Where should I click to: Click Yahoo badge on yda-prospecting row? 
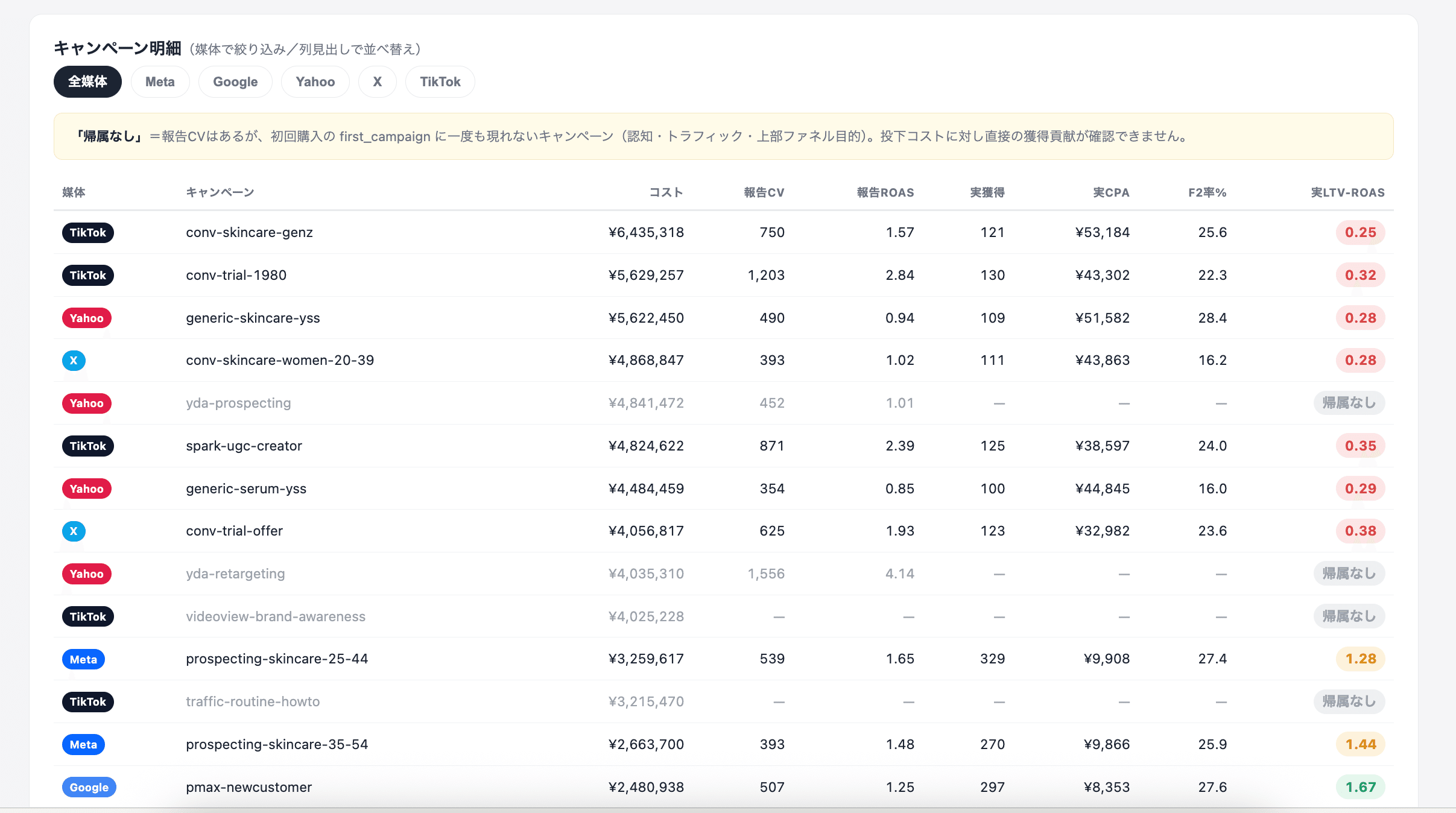[x=87, y=403]
